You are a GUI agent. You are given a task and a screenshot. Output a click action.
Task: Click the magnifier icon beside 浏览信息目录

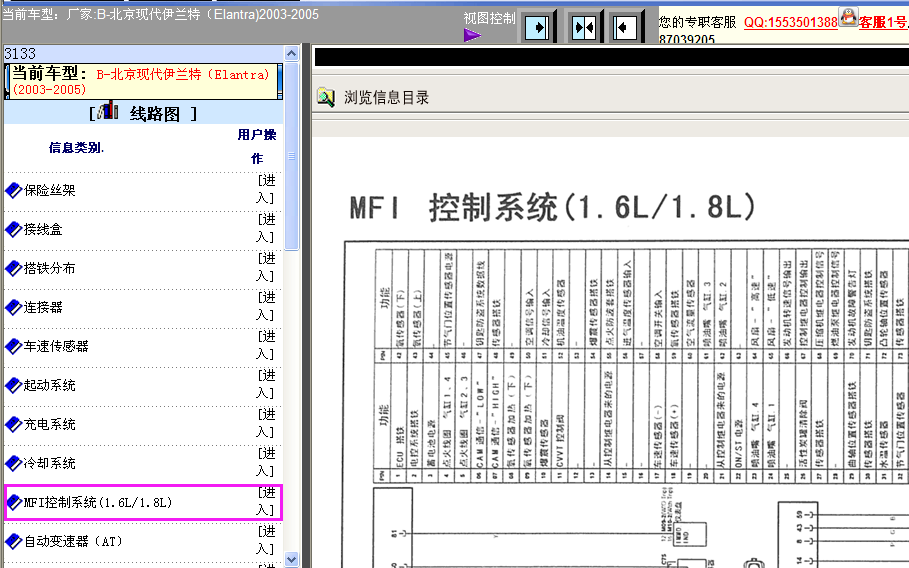[326, 97]
